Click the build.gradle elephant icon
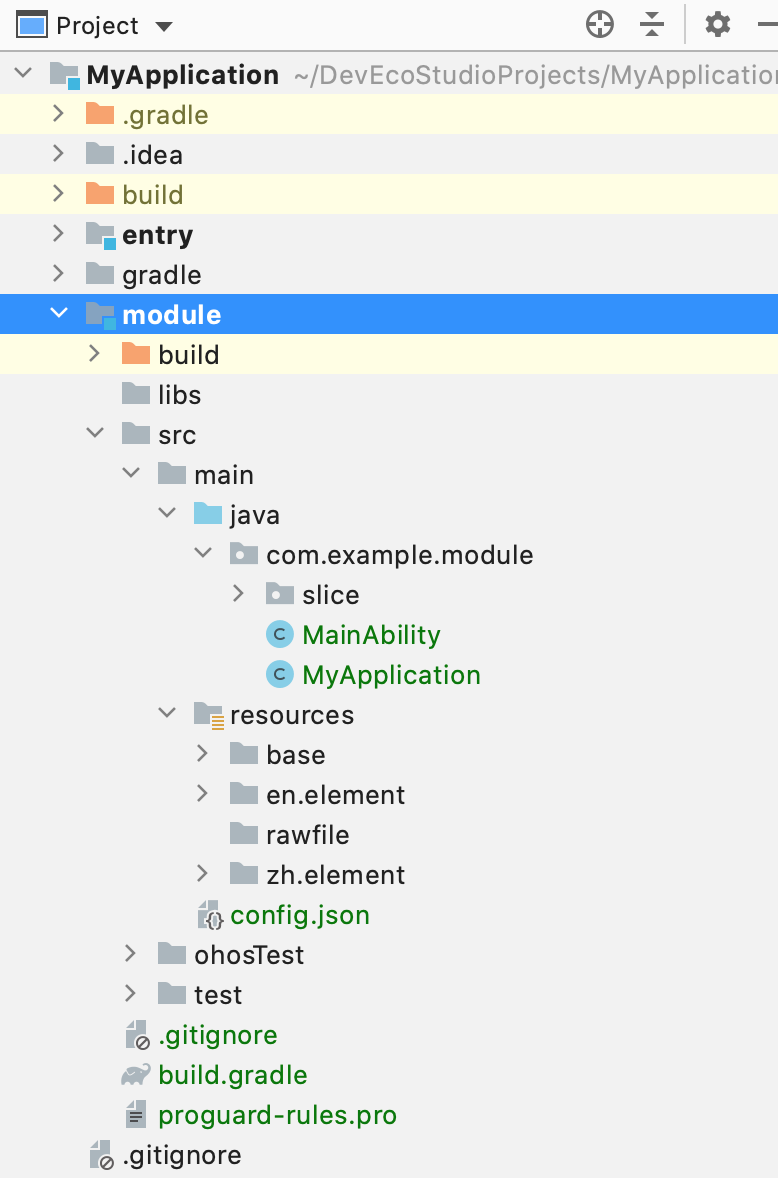Screen dimensions: 778x1178 (136, 1075)
